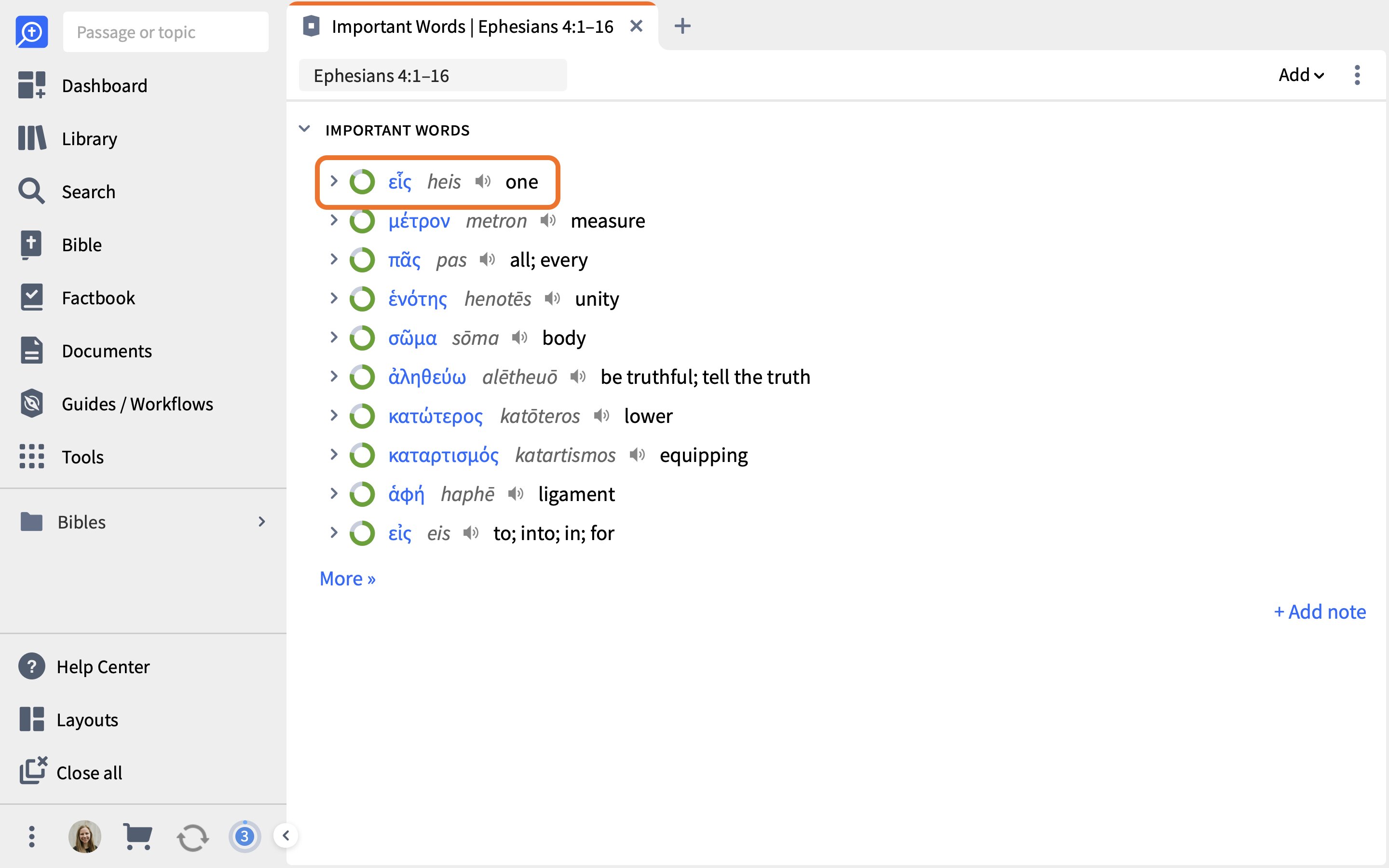Open the Tools grid icon

31,456
